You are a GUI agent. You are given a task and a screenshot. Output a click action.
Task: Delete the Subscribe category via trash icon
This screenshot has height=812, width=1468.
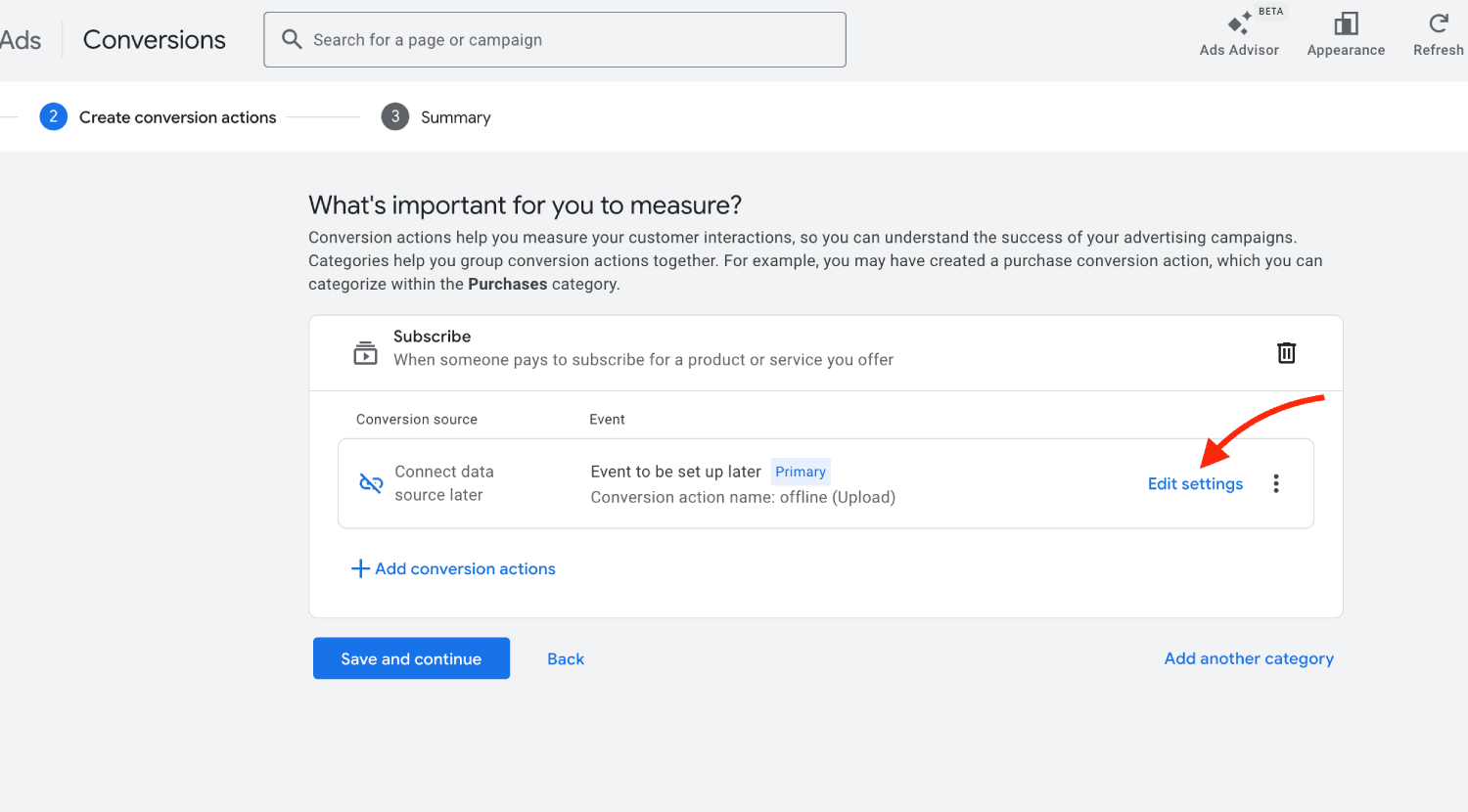click(x=1286, y=352)
